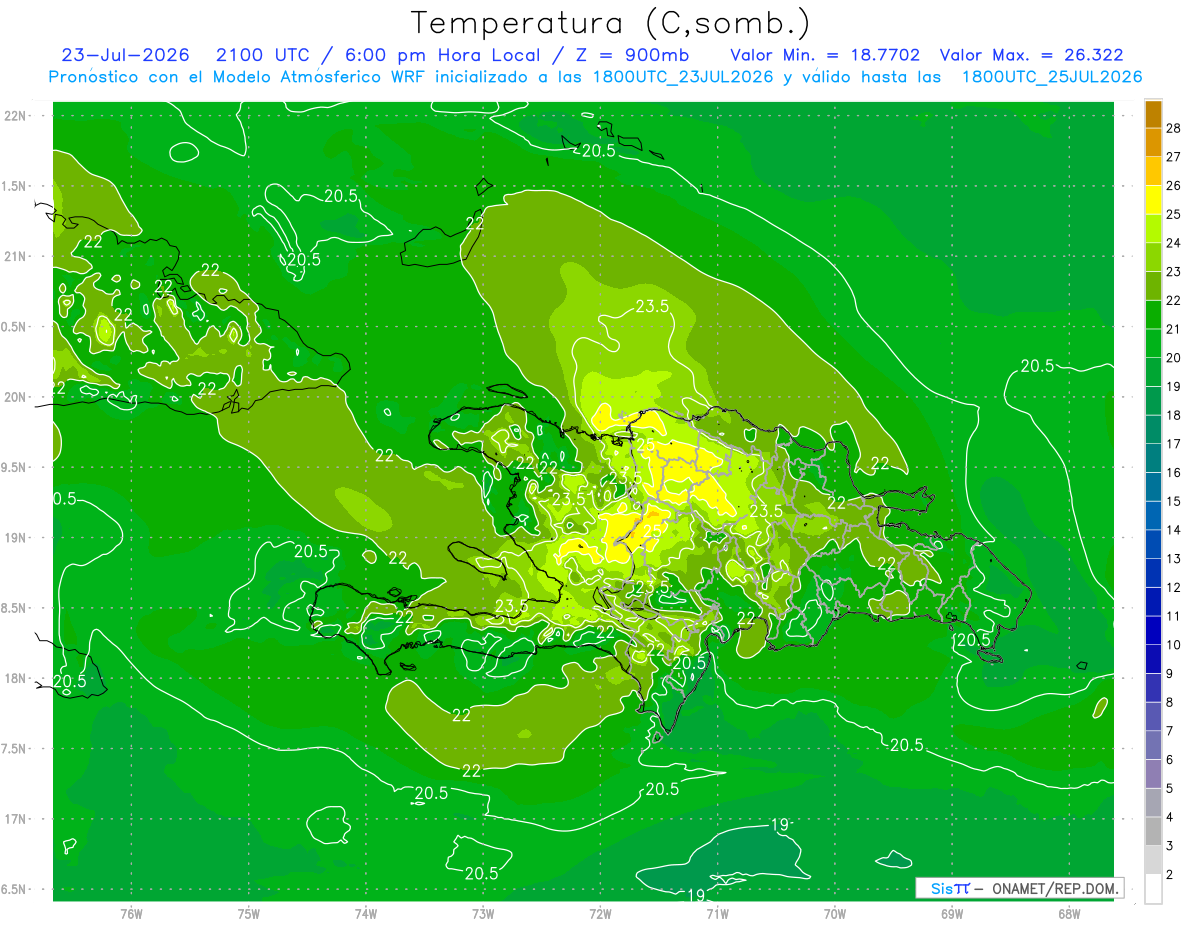
Task: Click the 69W longitude axis label
Action: click(x=952, y=913)
